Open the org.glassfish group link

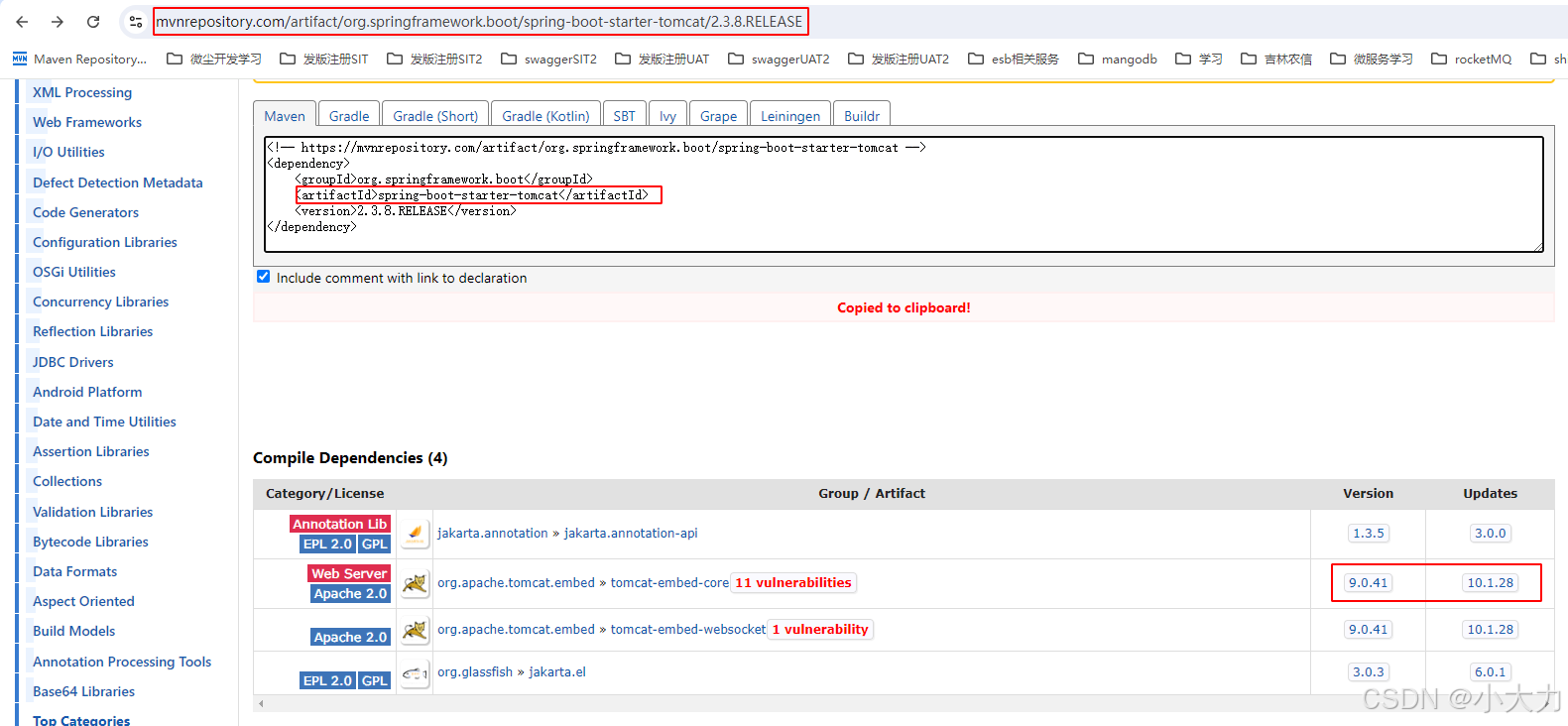[x=475, y=671]
